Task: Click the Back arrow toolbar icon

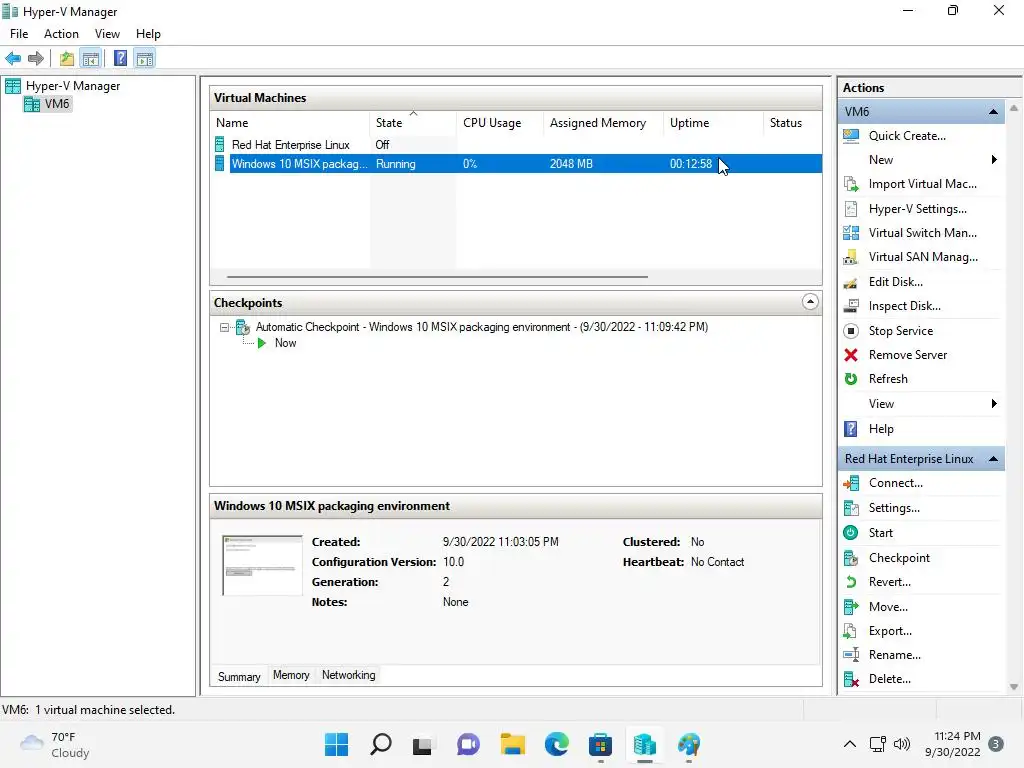Action: 13,59
